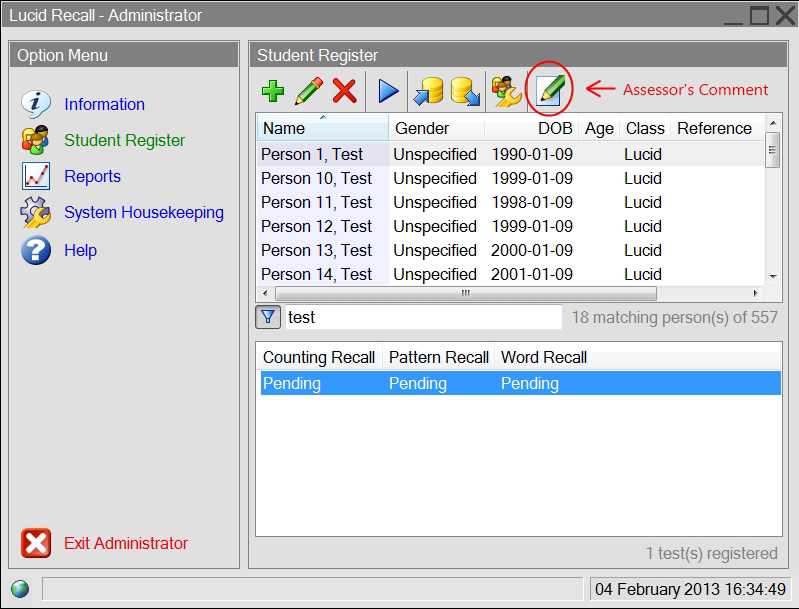Click the horizontal scroll right arrow
Viewport: 799px width, 609px height.
[x=755, y=294]
